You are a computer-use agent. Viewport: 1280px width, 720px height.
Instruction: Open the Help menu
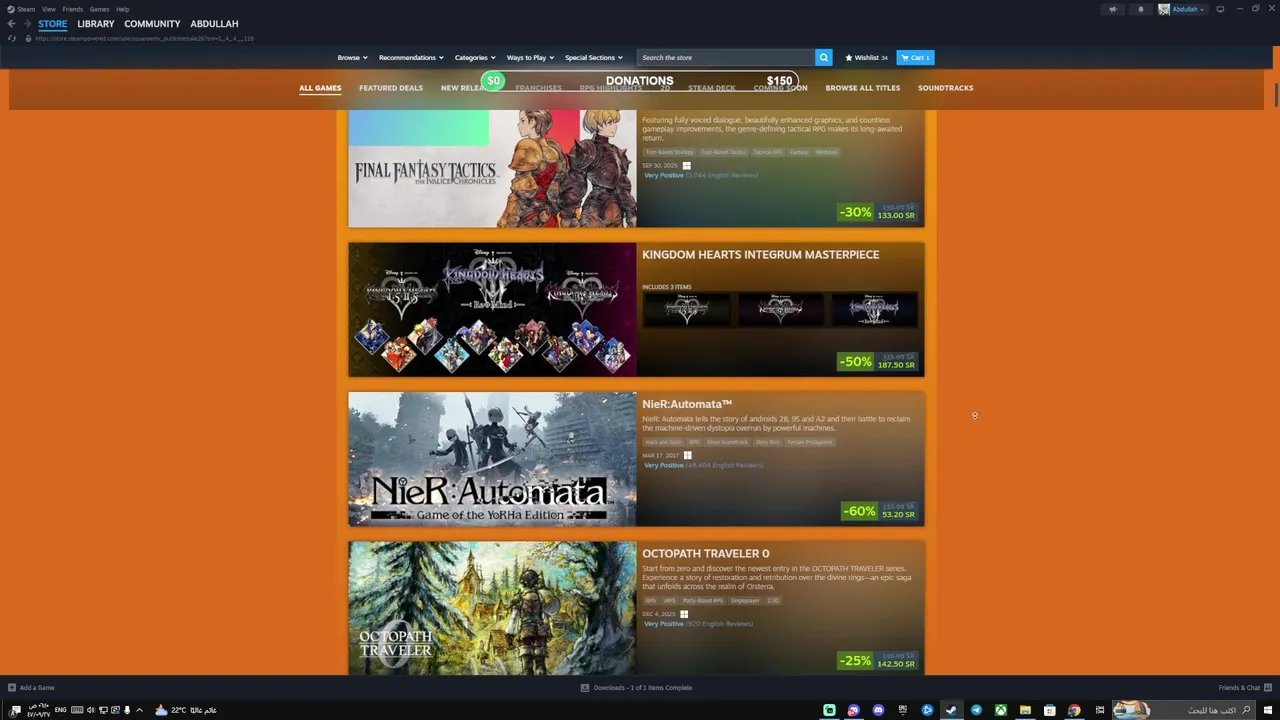click(x=122, y=9)
